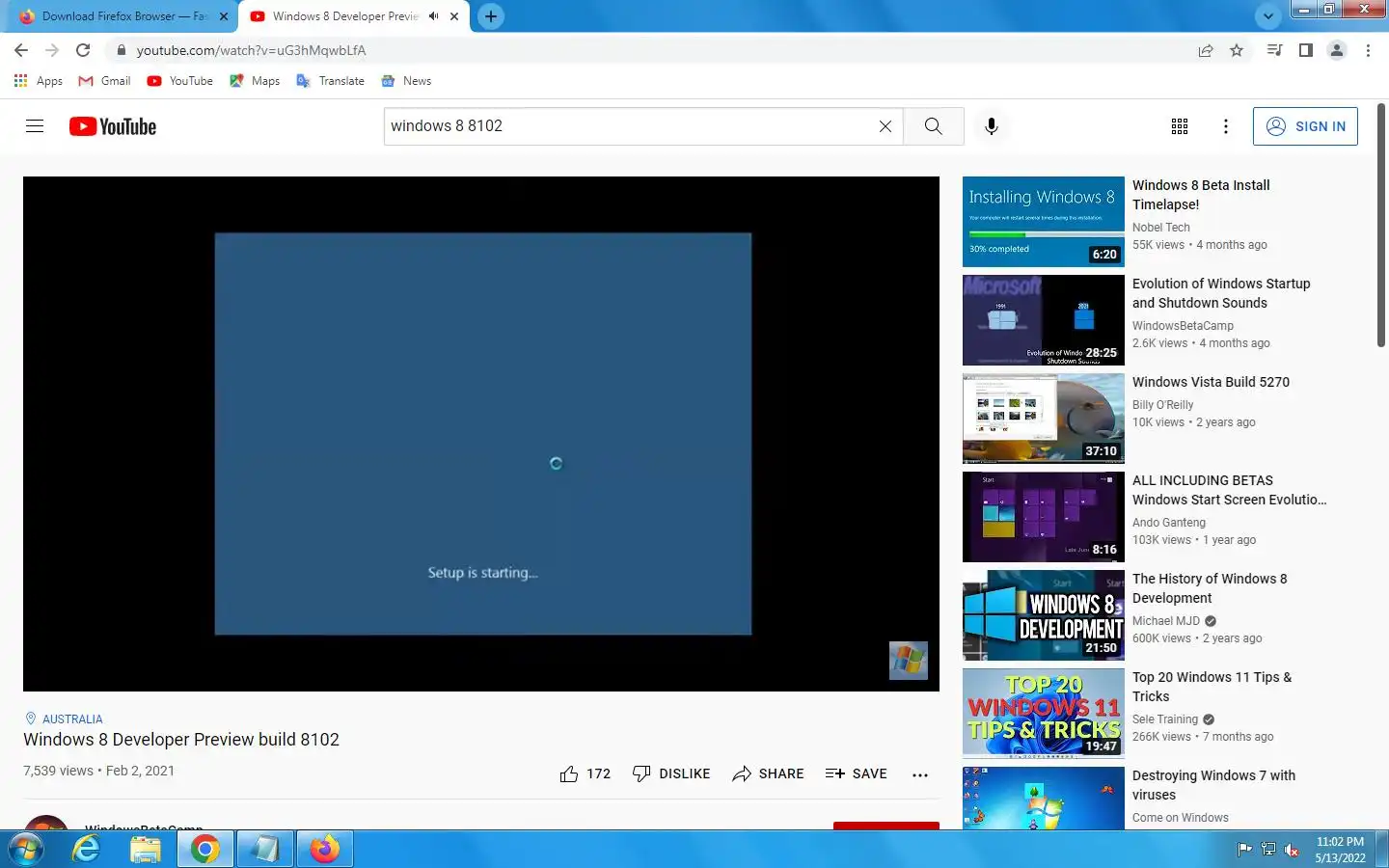Like the video with thumbs up
This screenshot has height=868, width=1389.
(x=586, y=773)
